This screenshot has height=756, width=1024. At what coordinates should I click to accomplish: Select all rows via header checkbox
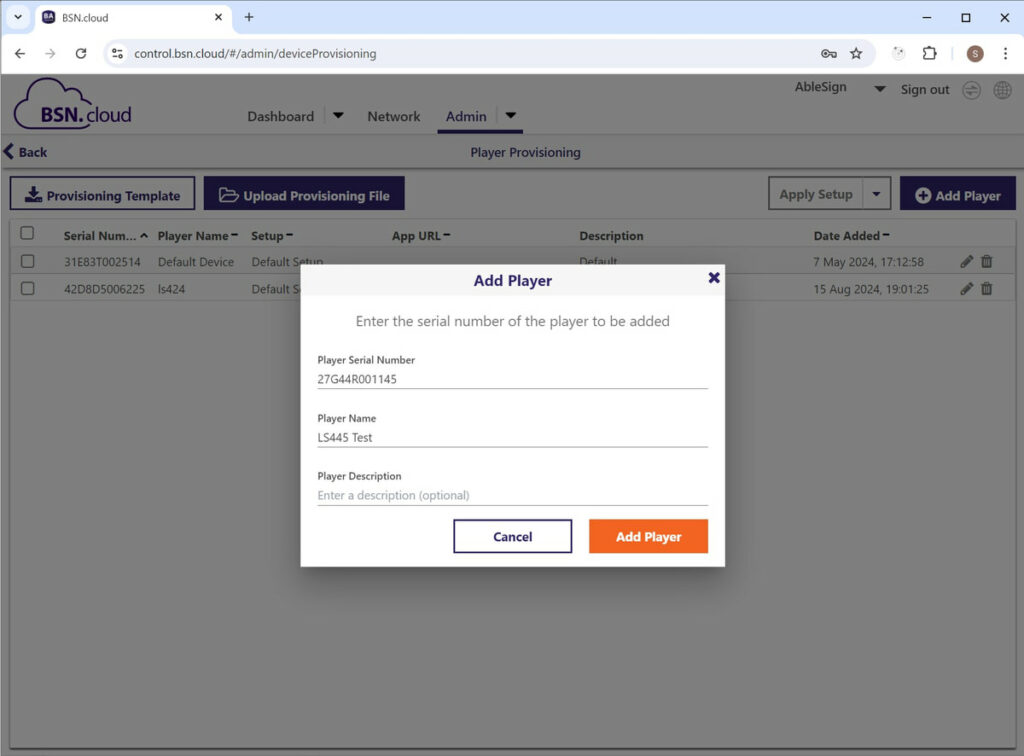click(x=27, y=232)
